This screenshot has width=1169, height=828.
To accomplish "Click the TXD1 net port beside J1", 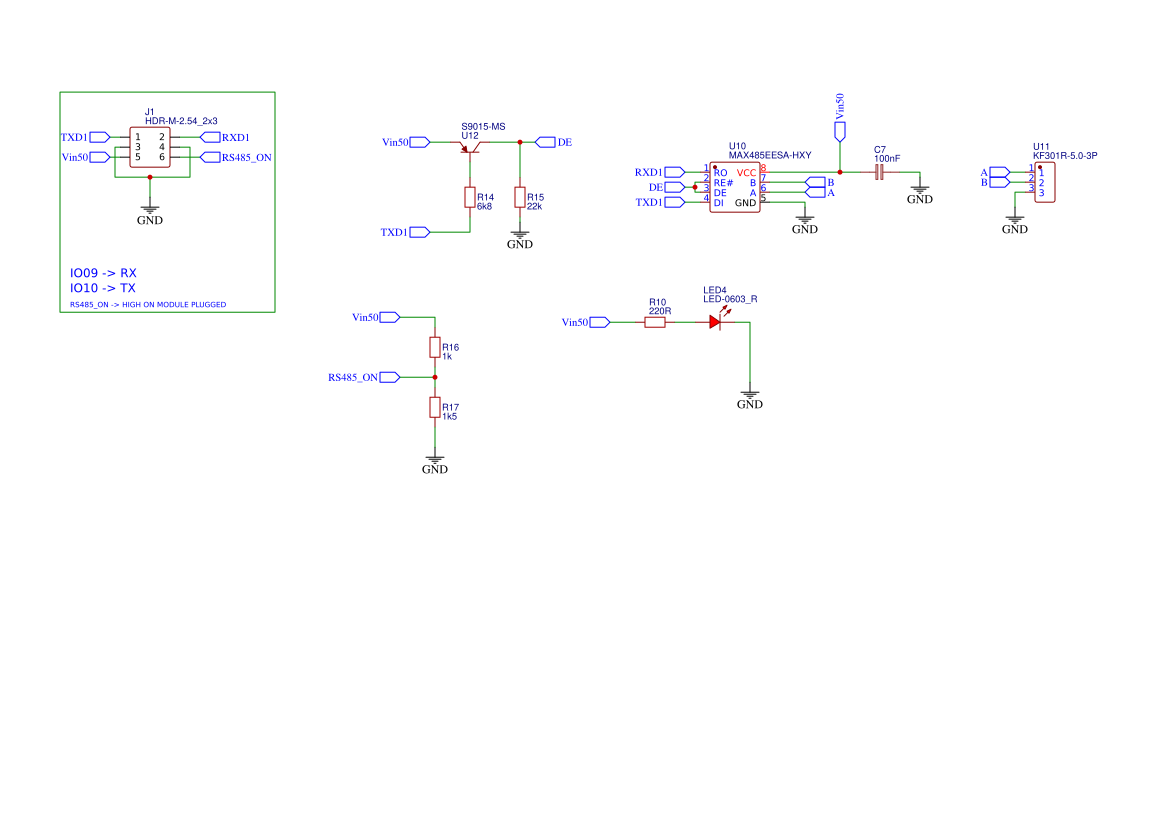I will [x=100, y=137].
